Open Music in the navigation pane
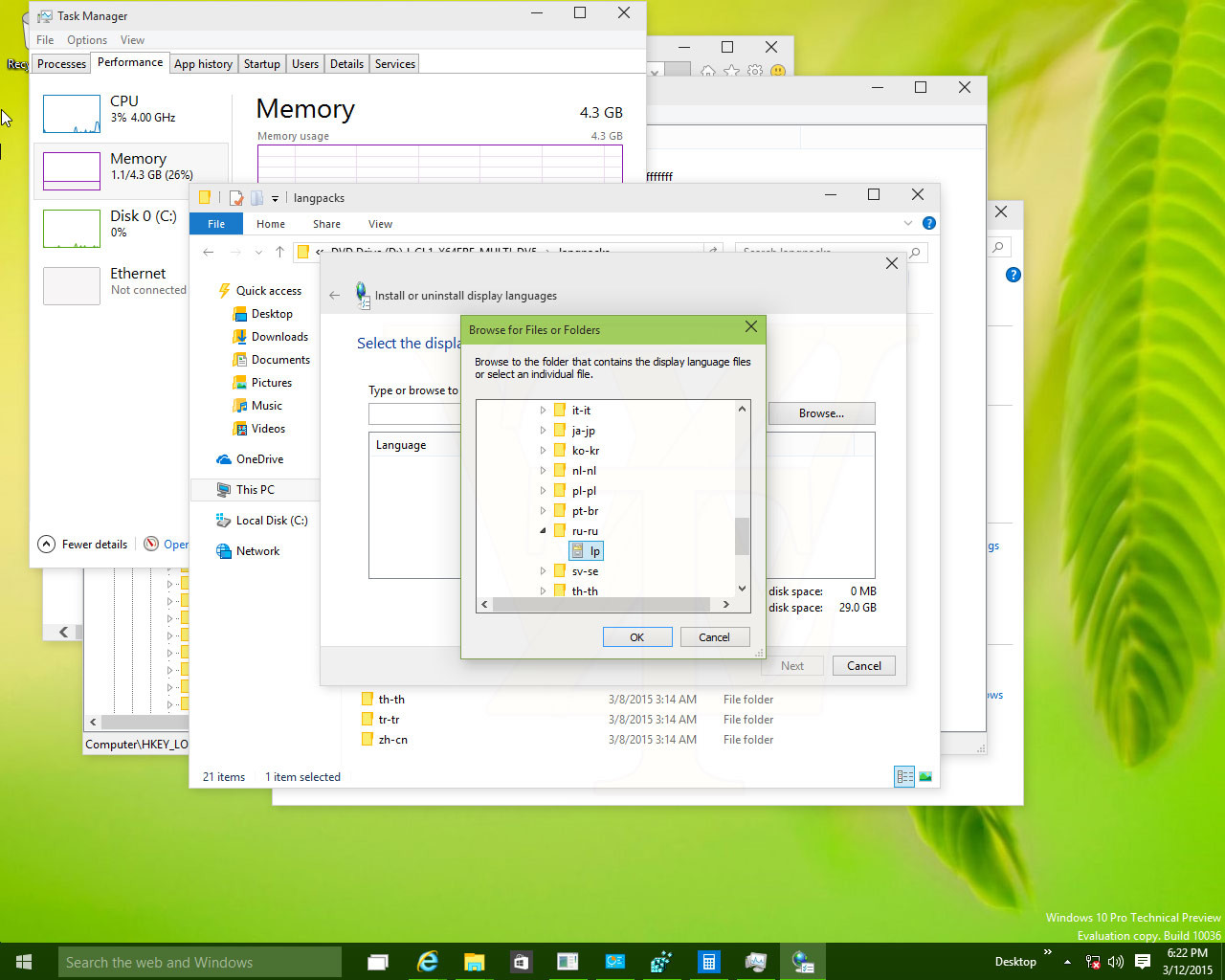 [x=258, y=406]
